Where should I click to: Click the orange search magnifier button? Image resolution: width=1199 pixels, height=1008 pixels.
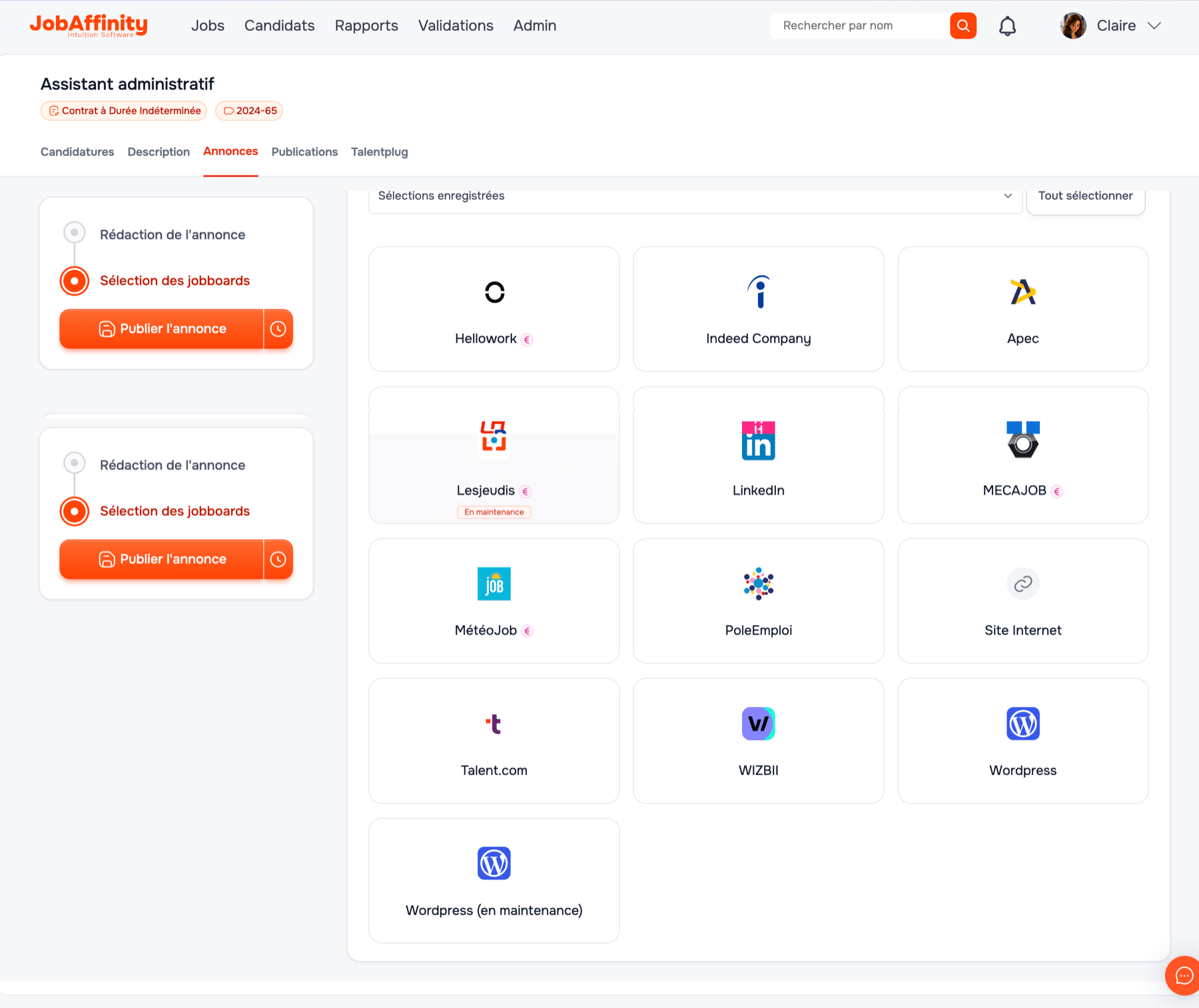(x=963, y=26)
